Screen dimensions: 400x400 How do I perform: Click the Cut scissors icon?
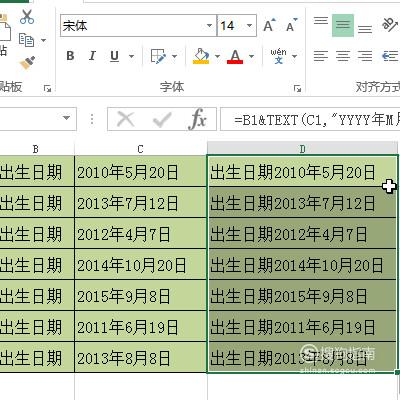[x=27, y=17]
